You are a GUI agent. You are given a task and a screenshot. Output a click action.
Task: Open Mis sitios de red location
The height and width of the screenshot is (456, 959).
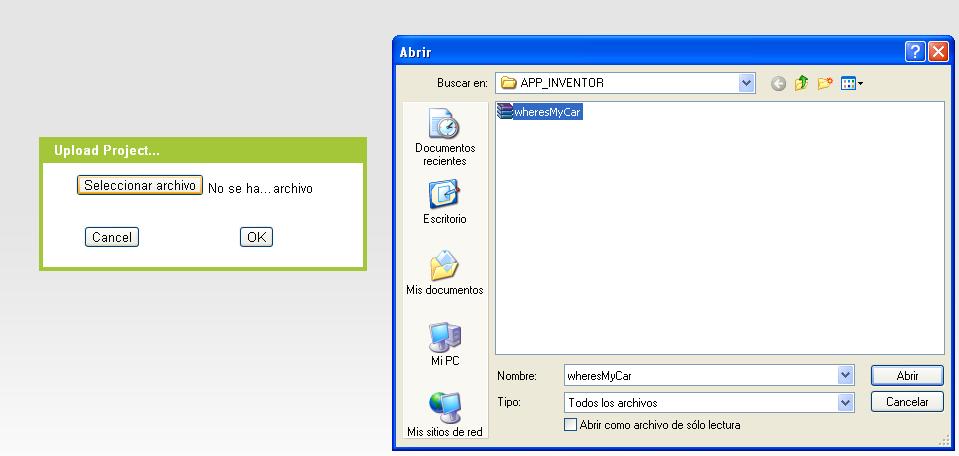point(445,415)
